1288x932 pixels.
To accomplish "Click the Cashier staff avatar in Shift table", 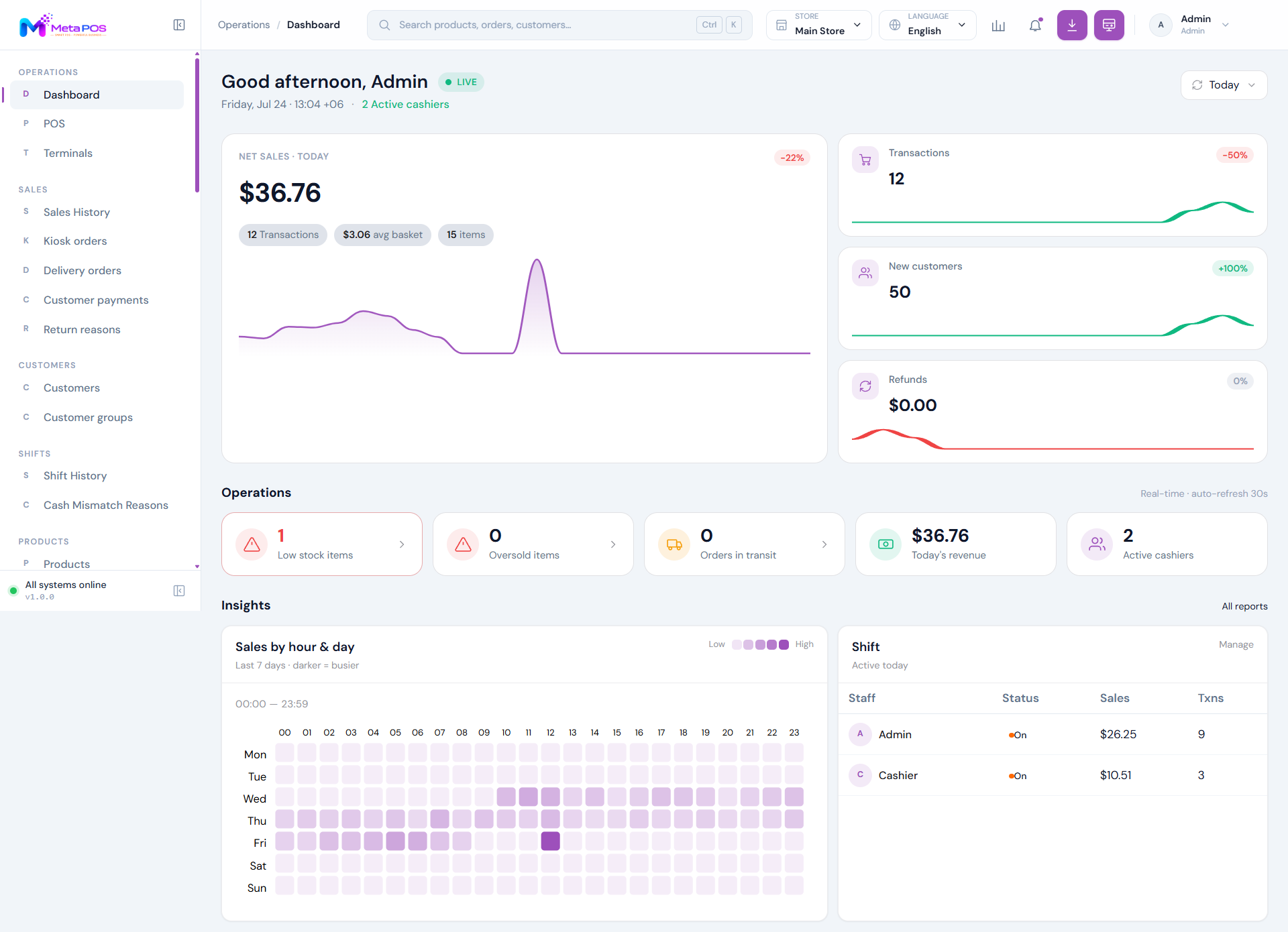I will click(860, 775).
